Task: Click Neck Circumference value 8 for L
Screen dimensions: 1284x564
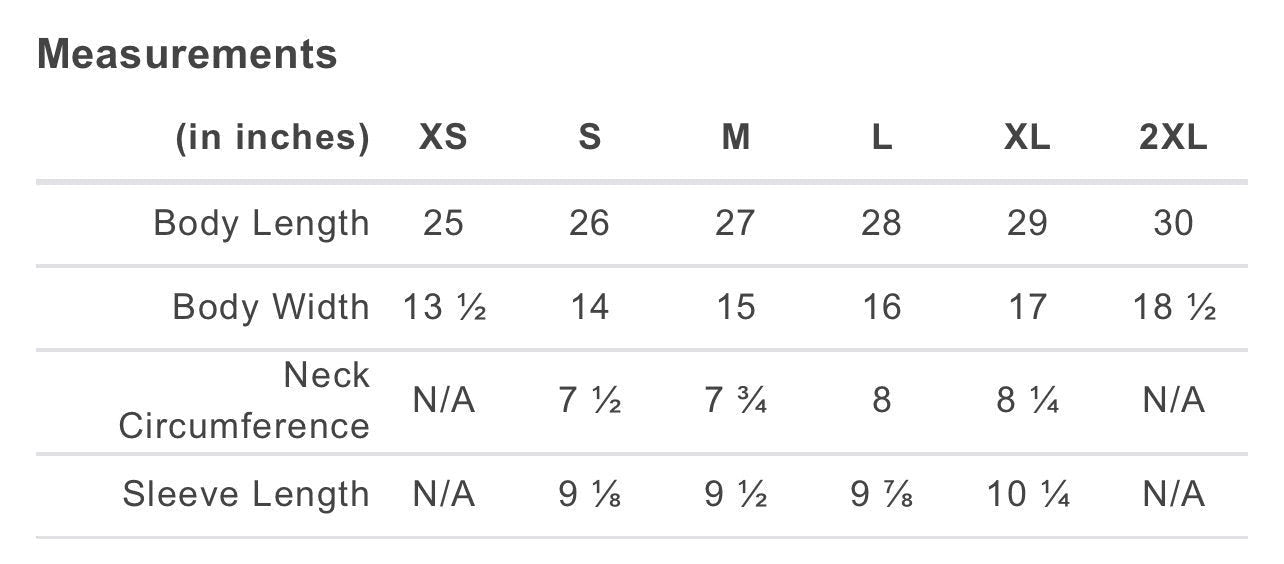Action: (x=881, y=401)
